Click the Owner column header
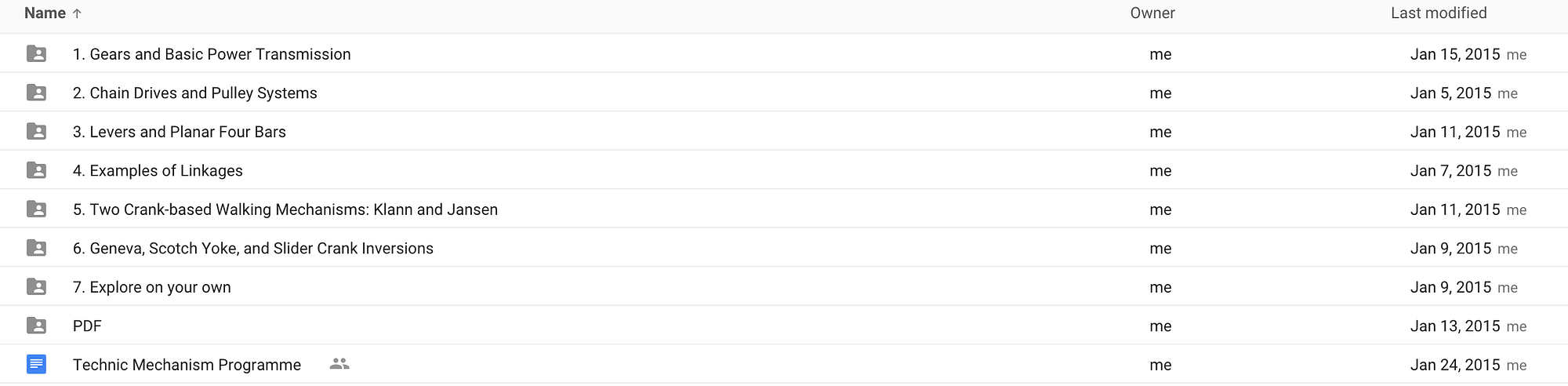1568x386 pixels. [1152, 13]
